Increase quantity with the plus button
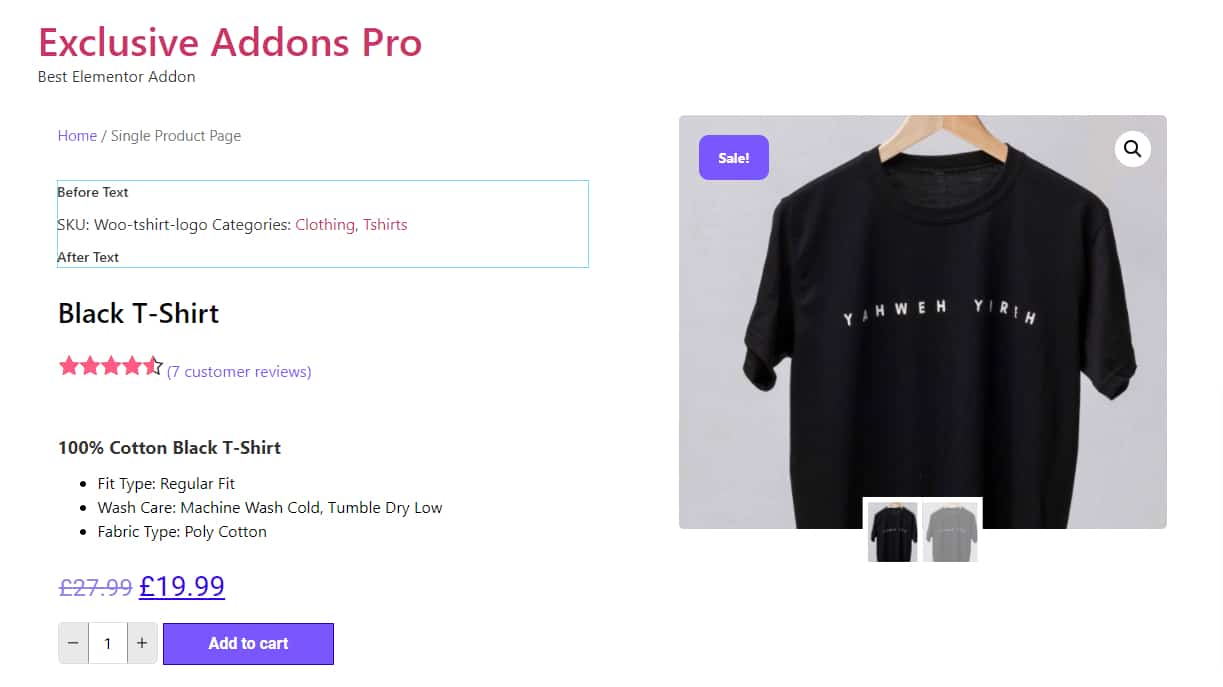 pos(142,643)
